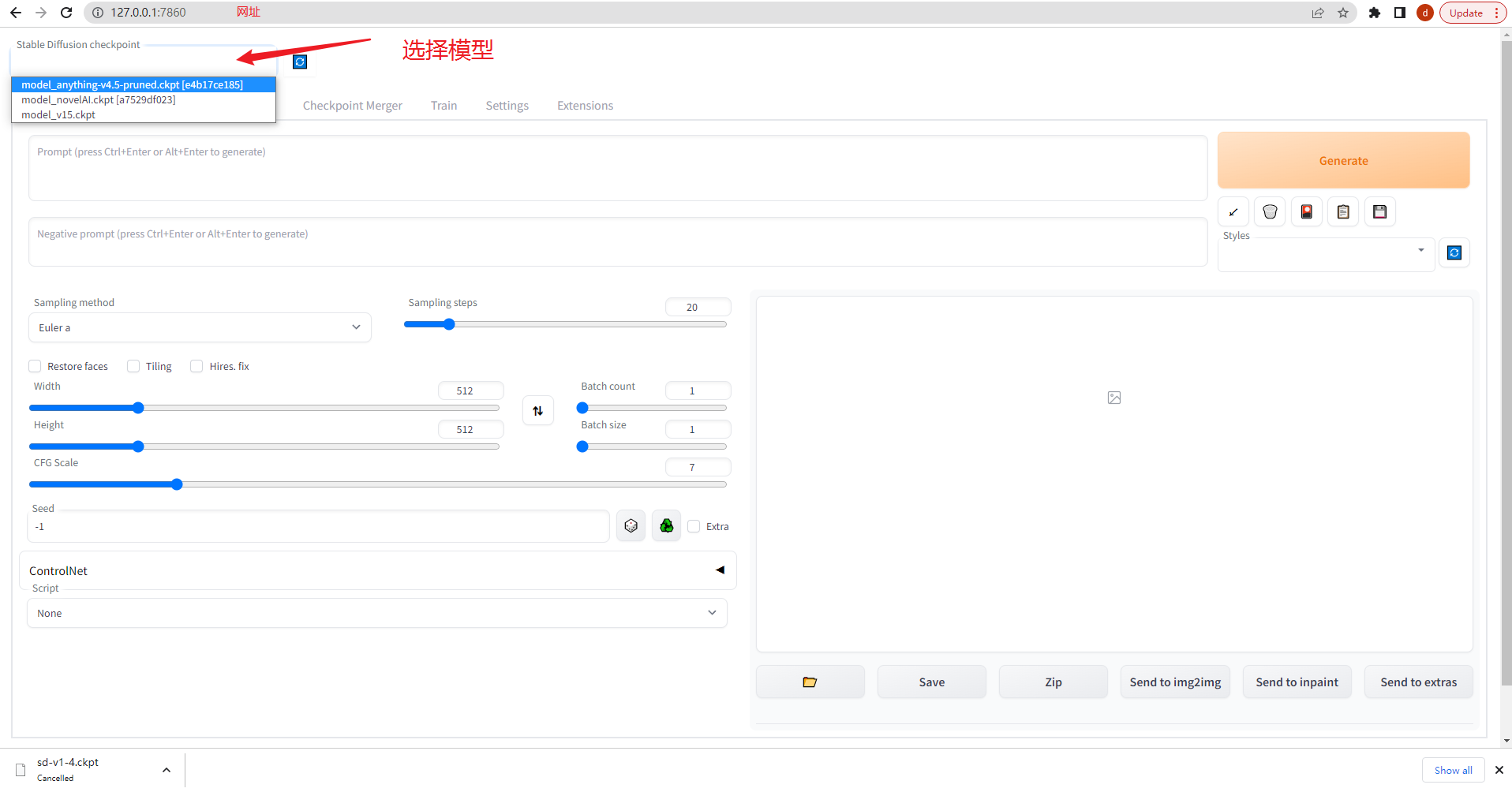Screen dimensions: 1512x792
Task: Click the Send to img2img button
Action: click(1175, 682)
